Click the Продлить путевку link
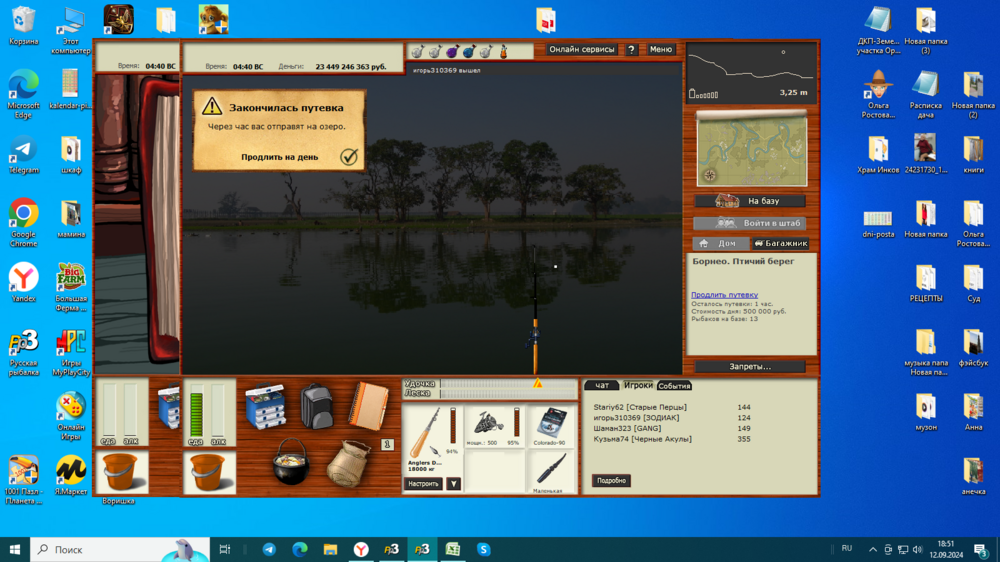This screenshot has width=1000, height=562. click(724, 295)
